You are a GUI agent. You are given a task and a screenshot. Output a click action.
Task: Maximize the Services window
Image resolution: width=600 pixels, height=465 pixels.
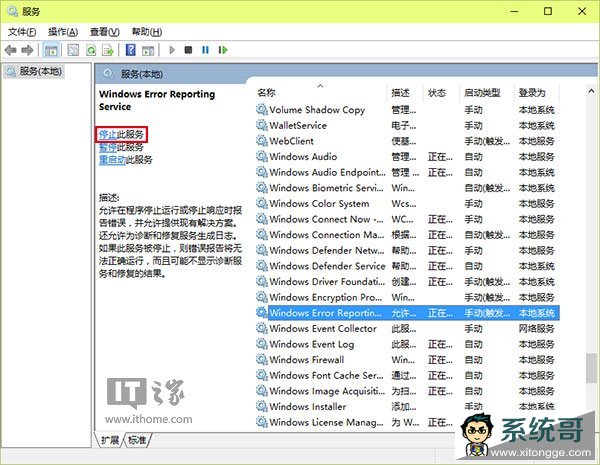tap(548, 11)
